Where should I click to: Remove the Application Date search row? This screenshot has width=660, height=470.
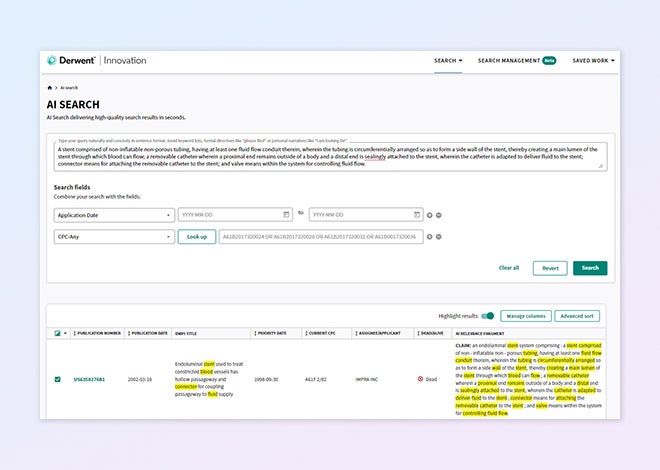pos(439,214)
